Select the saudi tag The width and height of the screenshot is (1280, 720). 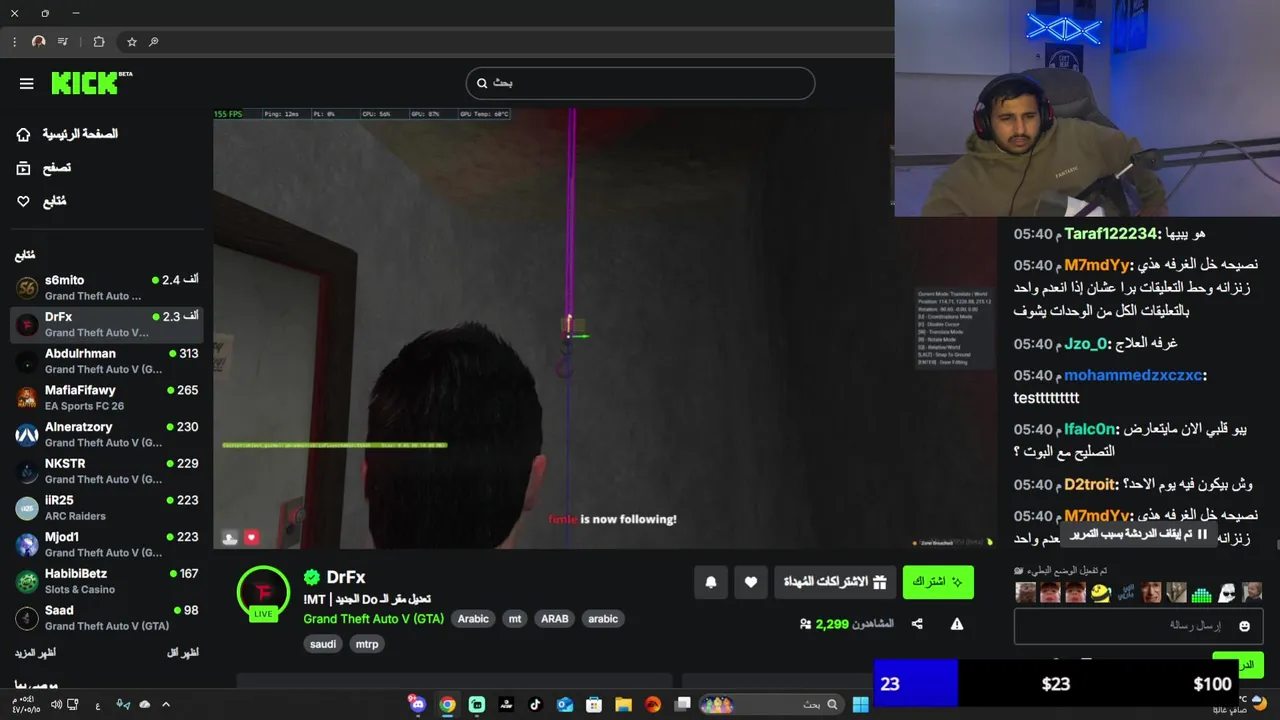pyautogui.click(x=323, y=644)
